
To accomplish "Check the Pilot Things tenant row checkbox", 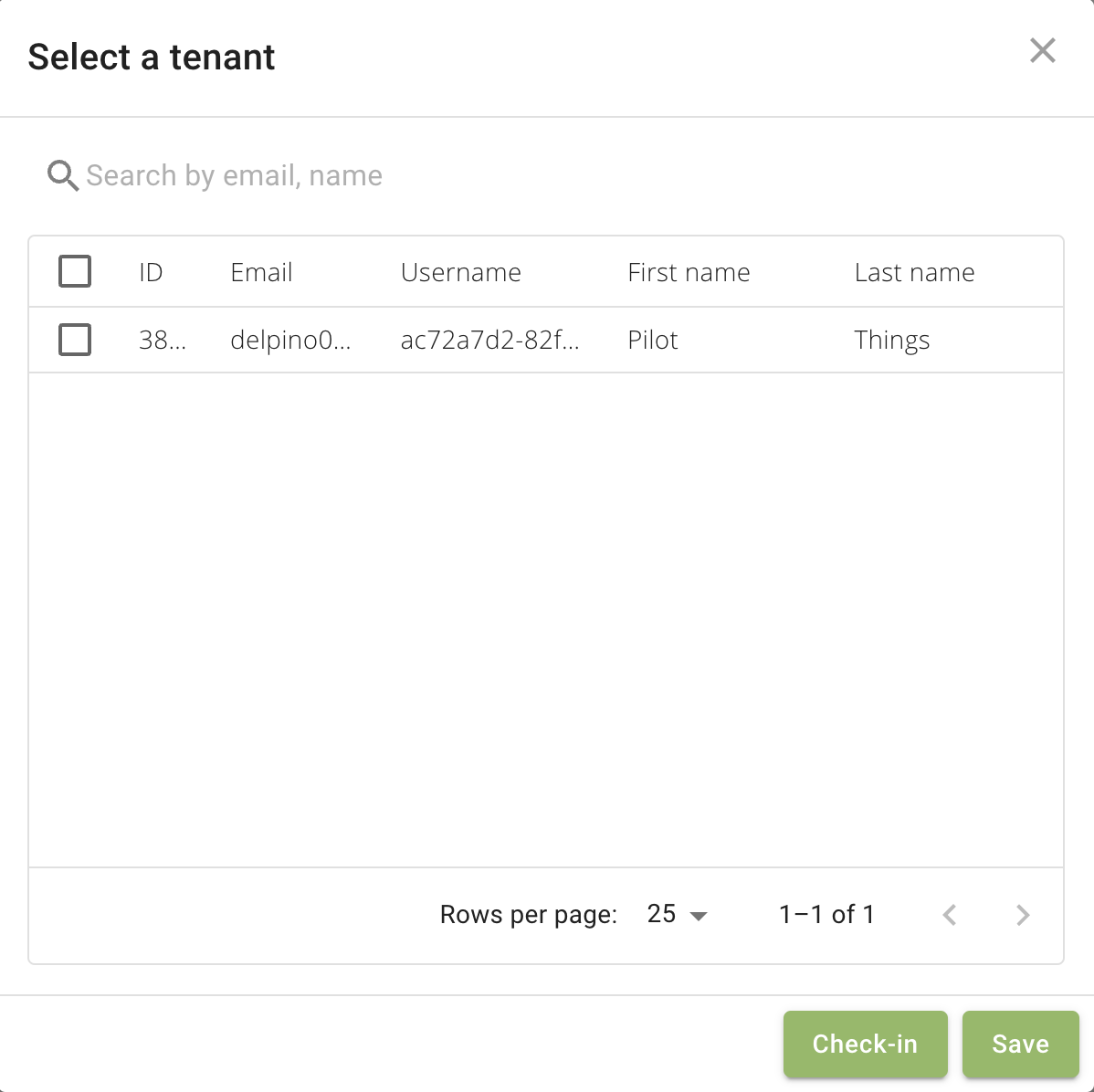I will tap(75, 340).
